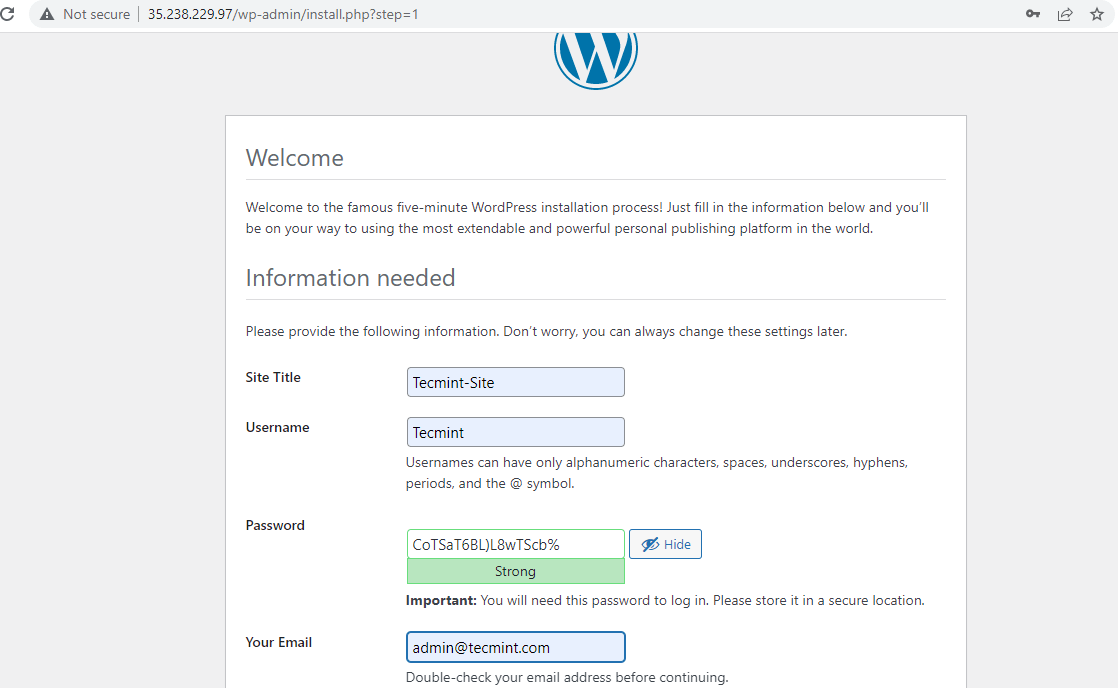Viewport: 1118px width, 688px height.
Task: Click the 'Important:' password notice text
Action: click(665, 600)
